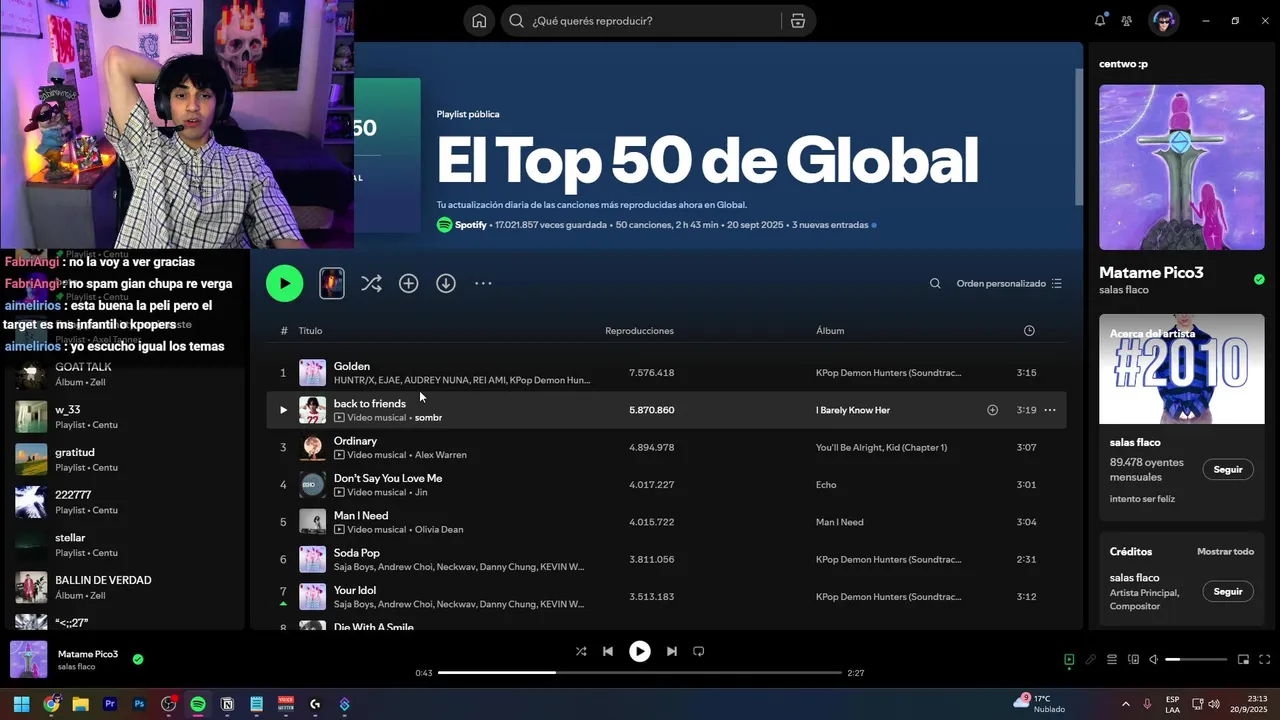The width and height of the screenshot is (1280, 720).
Task: Seek within the song progress bar
Action: 639,673
